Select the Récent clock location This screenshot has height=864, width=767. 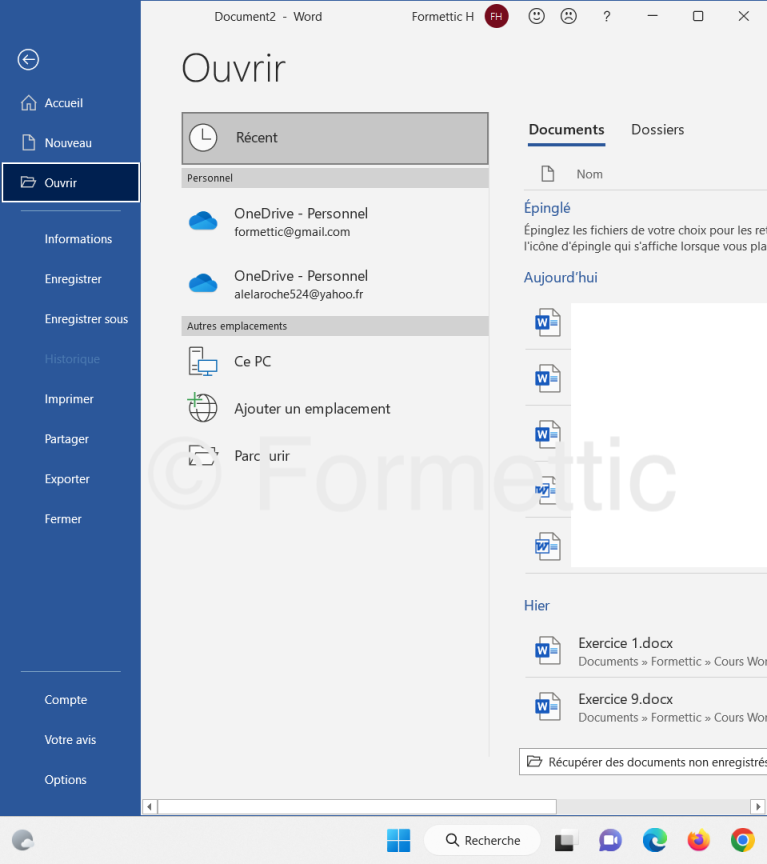[335, 138]
